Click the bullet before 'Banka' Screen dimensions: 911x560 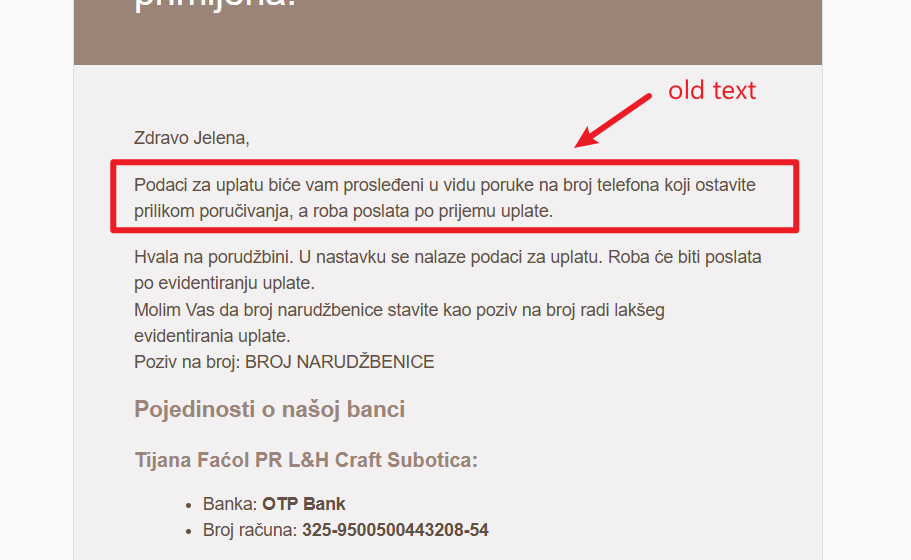pos(188,505)
